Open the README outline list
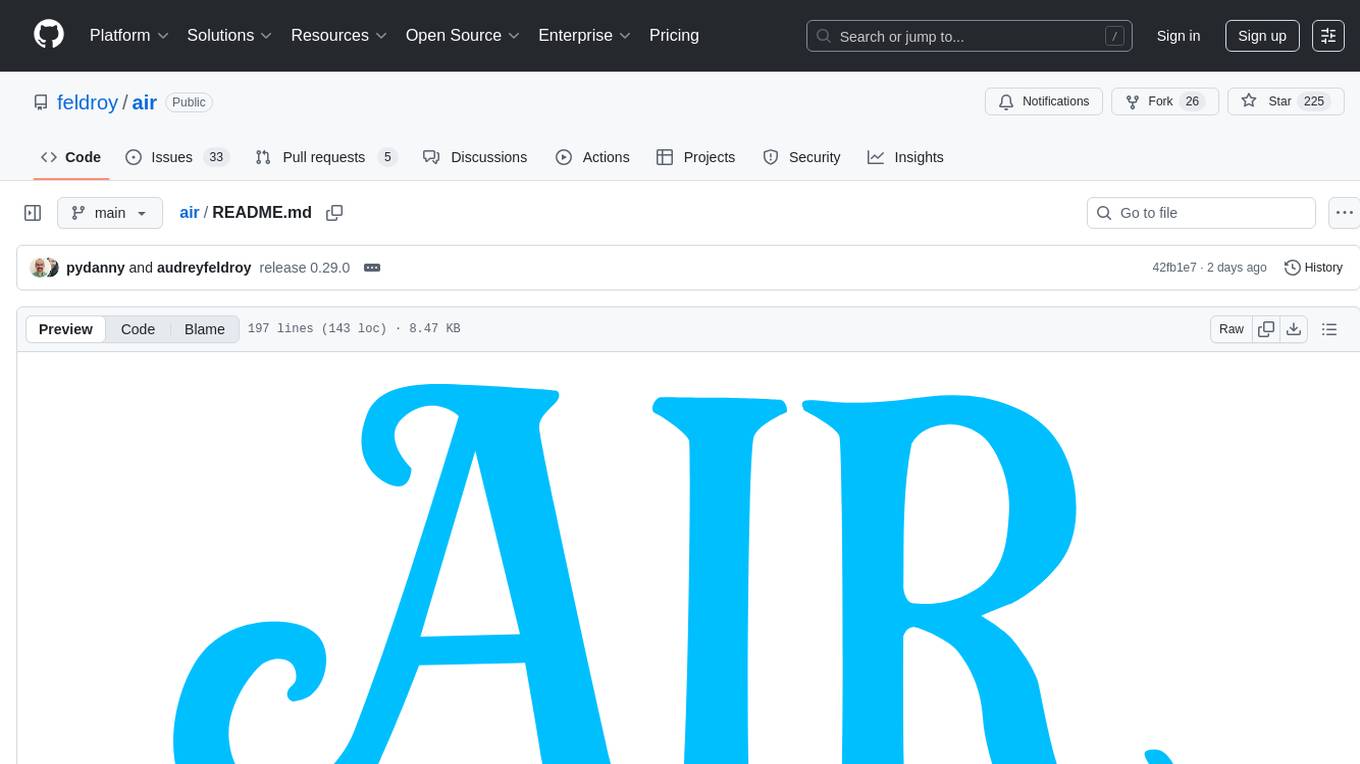Screen dimensions: 1360x764 click(1329, 329)
